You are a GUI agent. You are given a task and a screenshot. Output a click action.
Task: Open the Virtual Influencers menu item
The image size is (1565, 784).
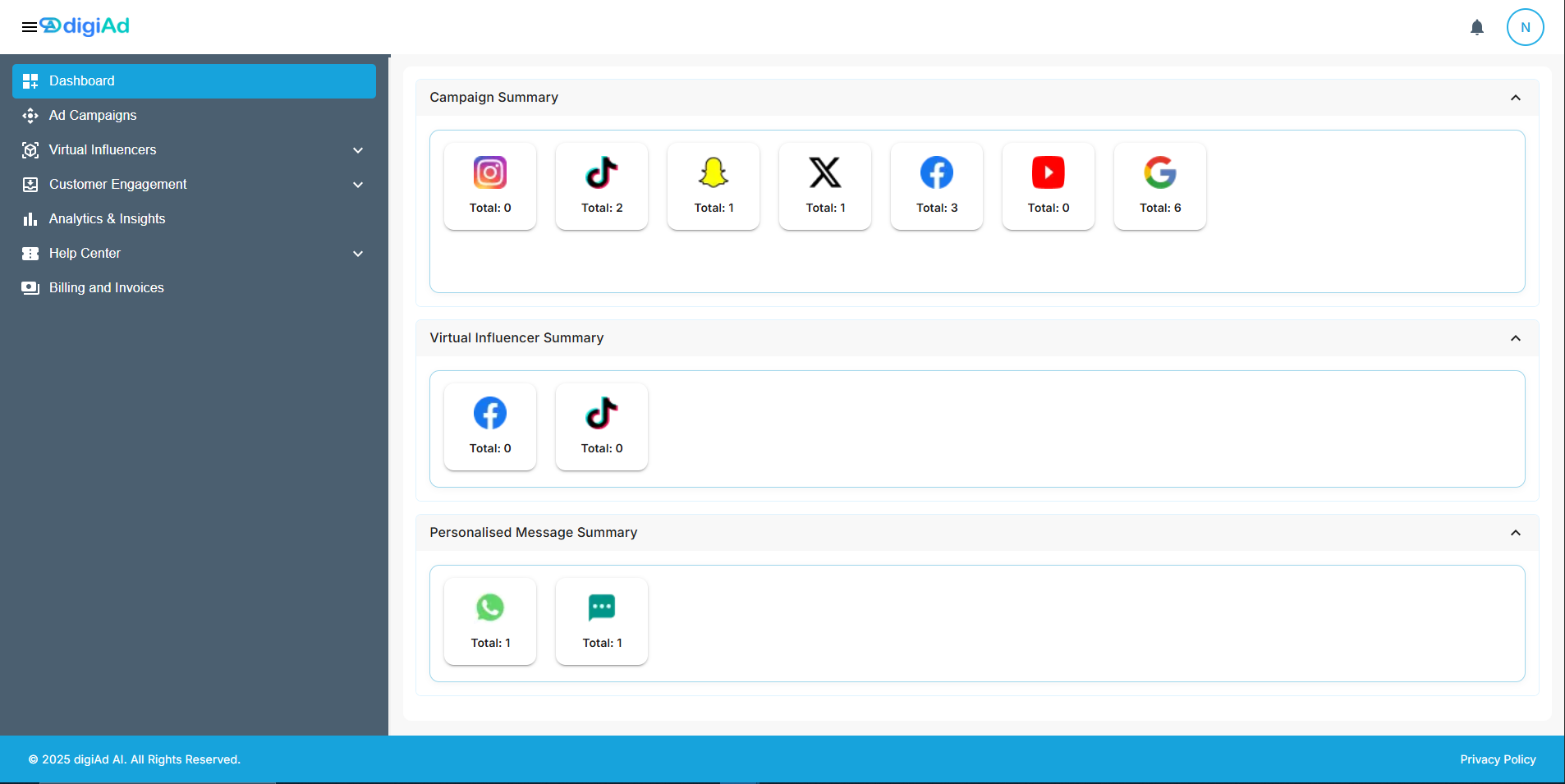(x=194, y=150)
